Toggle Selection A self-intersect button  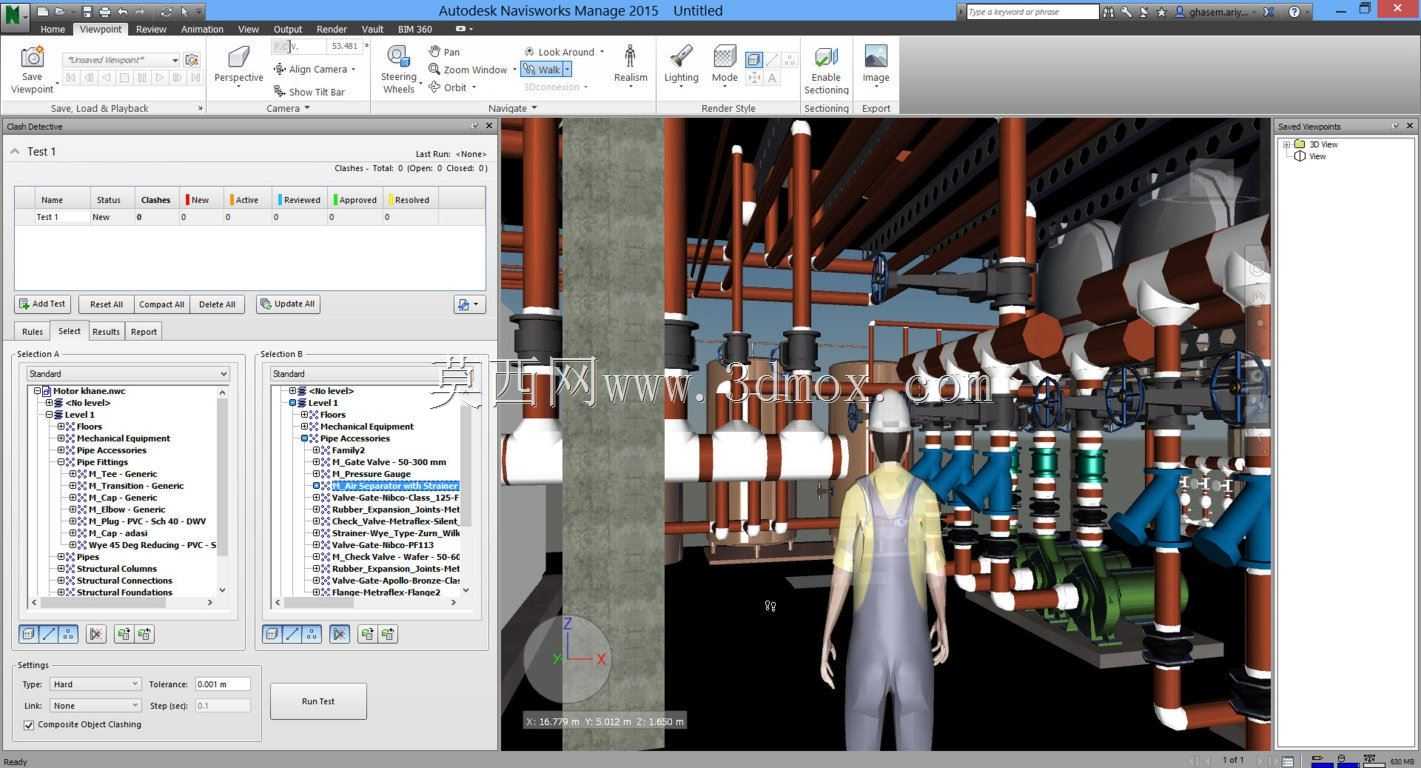pyautogui.click(x=96, y=634)
